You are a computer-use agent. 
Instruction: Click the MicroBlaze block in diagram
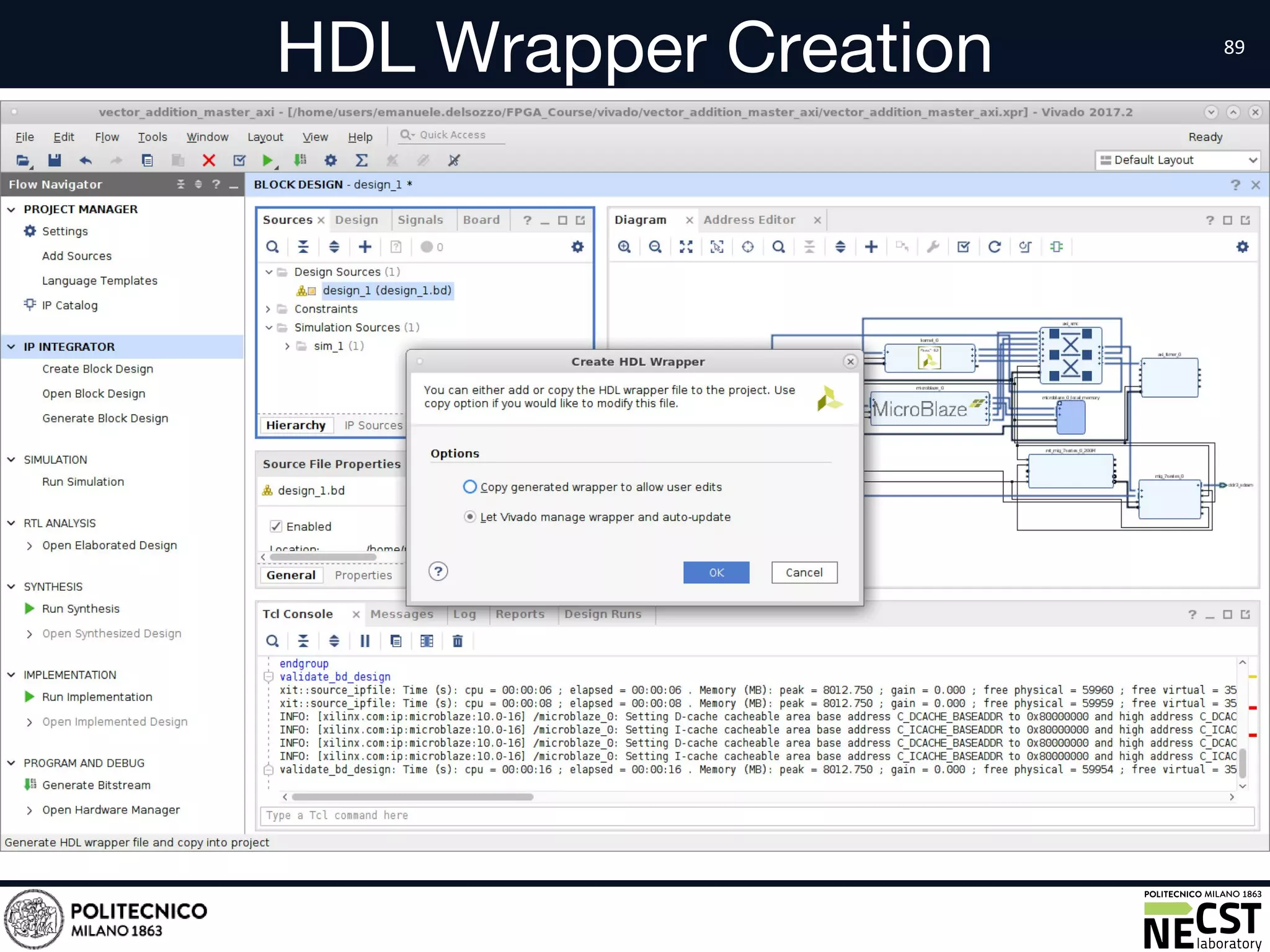point(930,408)
